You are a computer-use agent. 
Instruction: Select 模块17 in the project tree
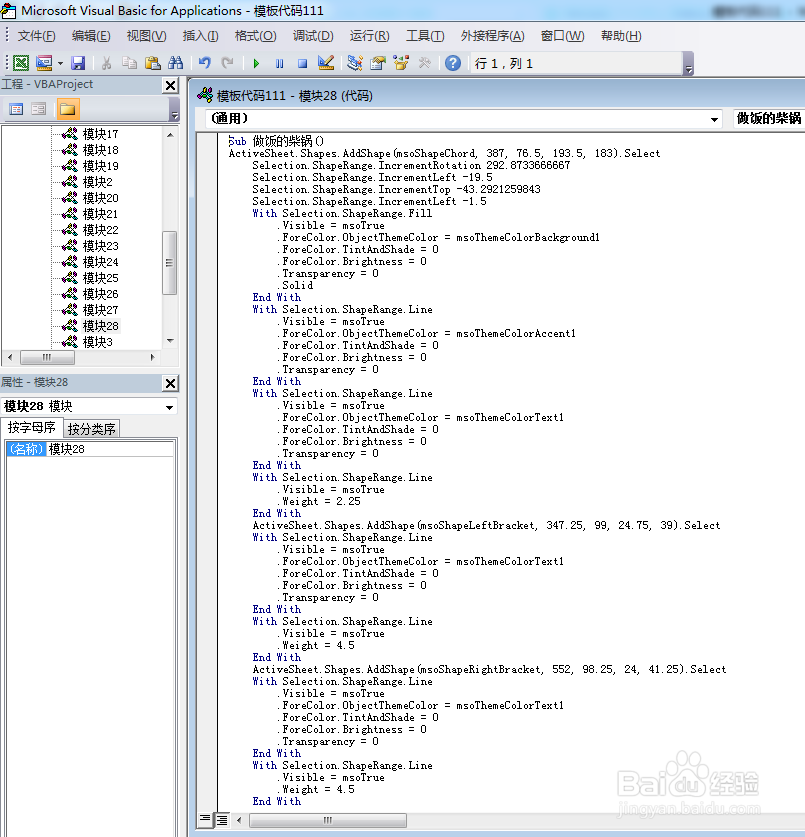coord(100,134)
